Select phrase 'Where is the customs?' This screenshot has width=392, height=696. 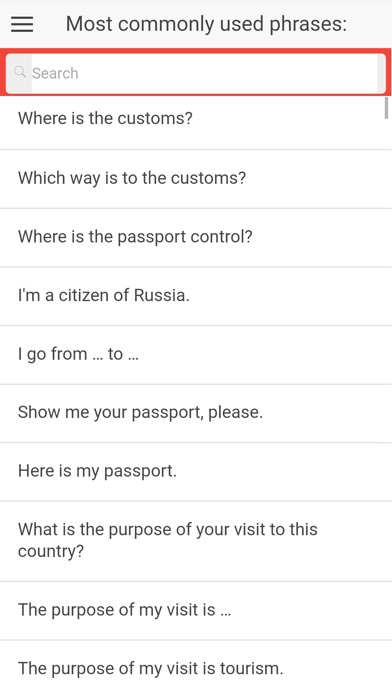click(x=196, y=120)
